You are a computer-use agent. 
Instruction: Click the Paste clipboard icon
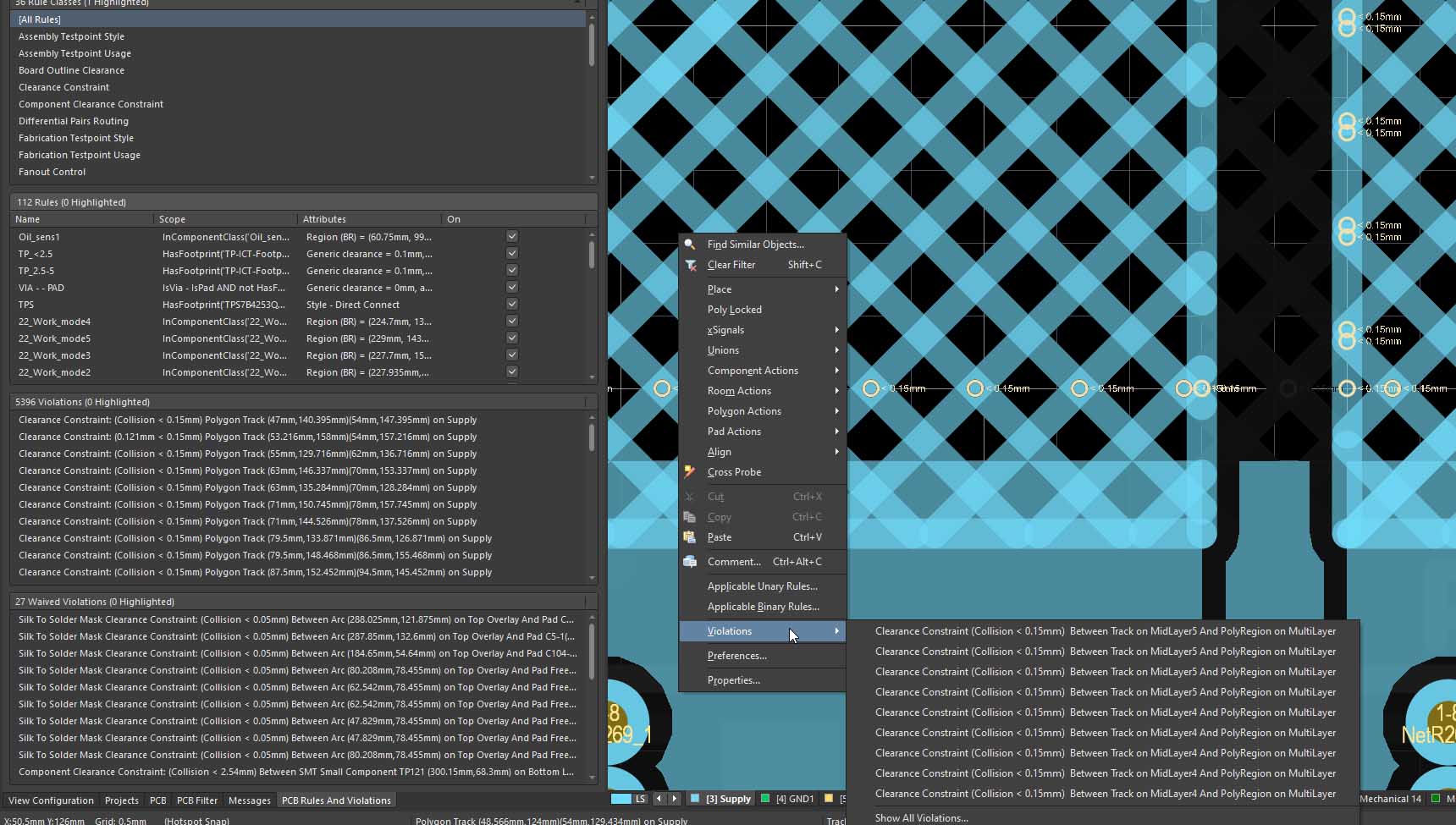click(690, 537)
